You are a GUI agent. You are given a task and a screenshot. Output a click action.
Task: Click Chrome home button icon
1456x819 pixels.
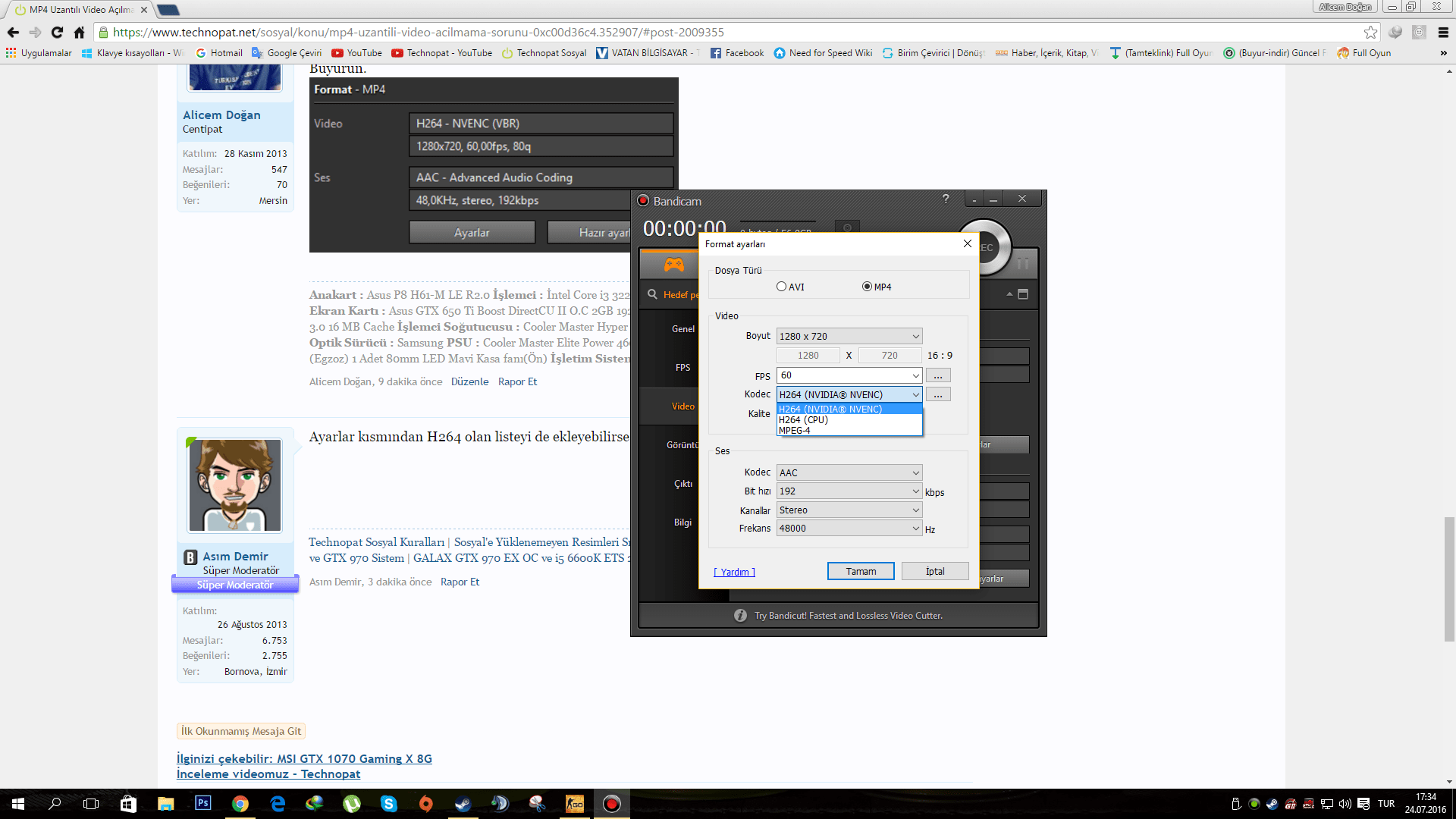79,32
